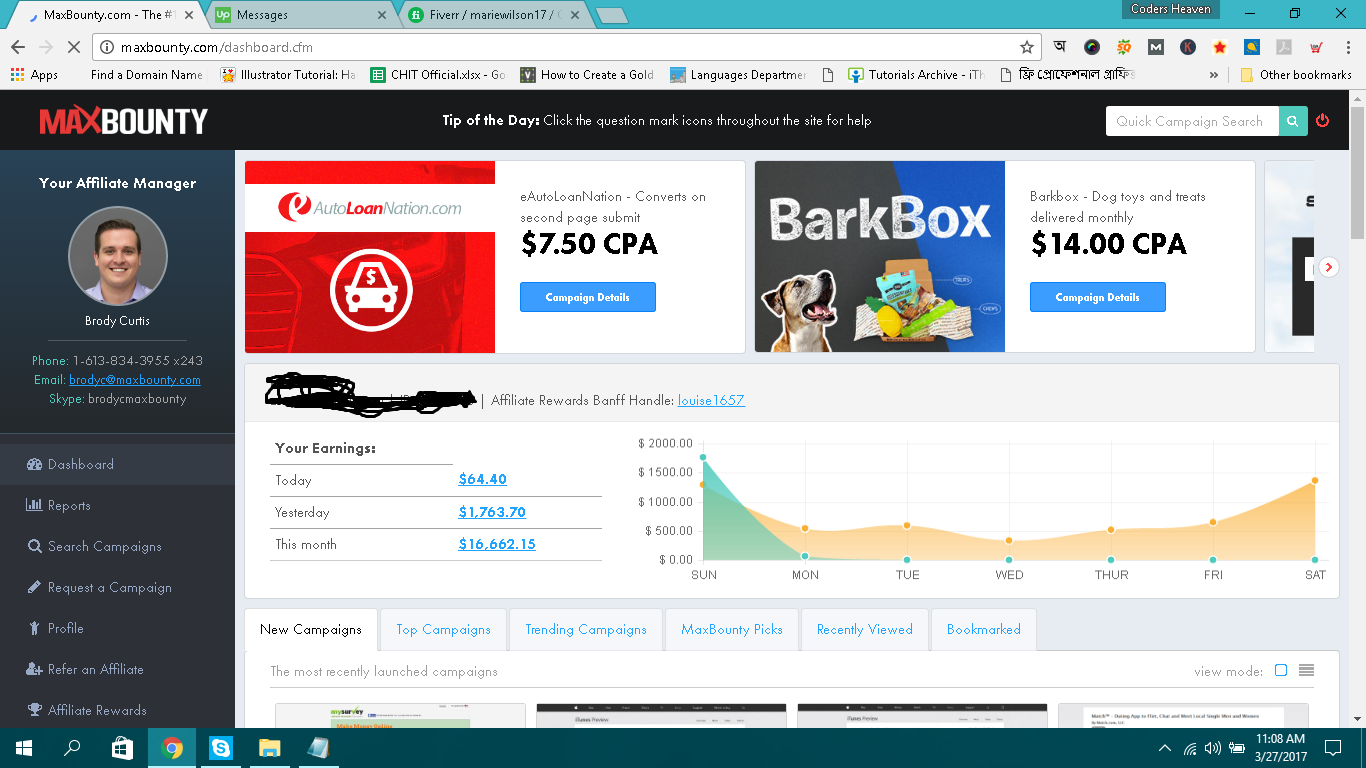Switch to the Messages browser tab
The width and height of the screenshot is (1366, 768).
click(301, 15)
